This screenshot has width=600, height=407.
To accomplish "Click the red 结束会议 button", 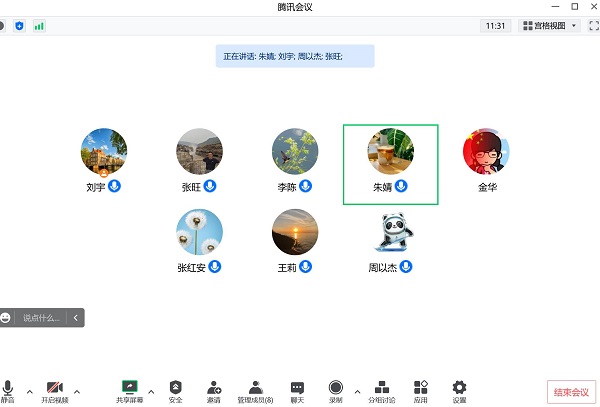I will point(571,391).
